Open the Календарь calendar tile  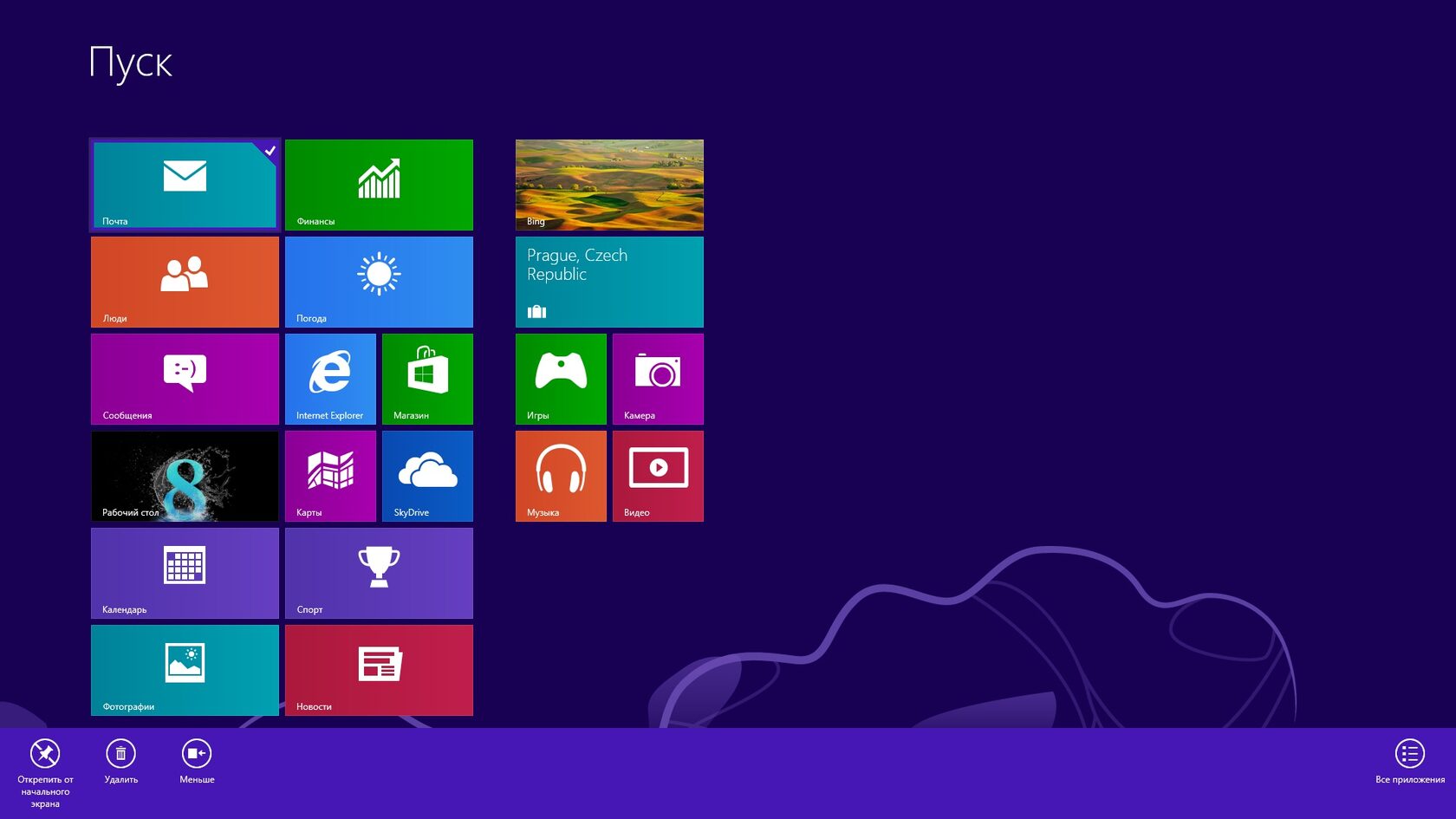185,573
